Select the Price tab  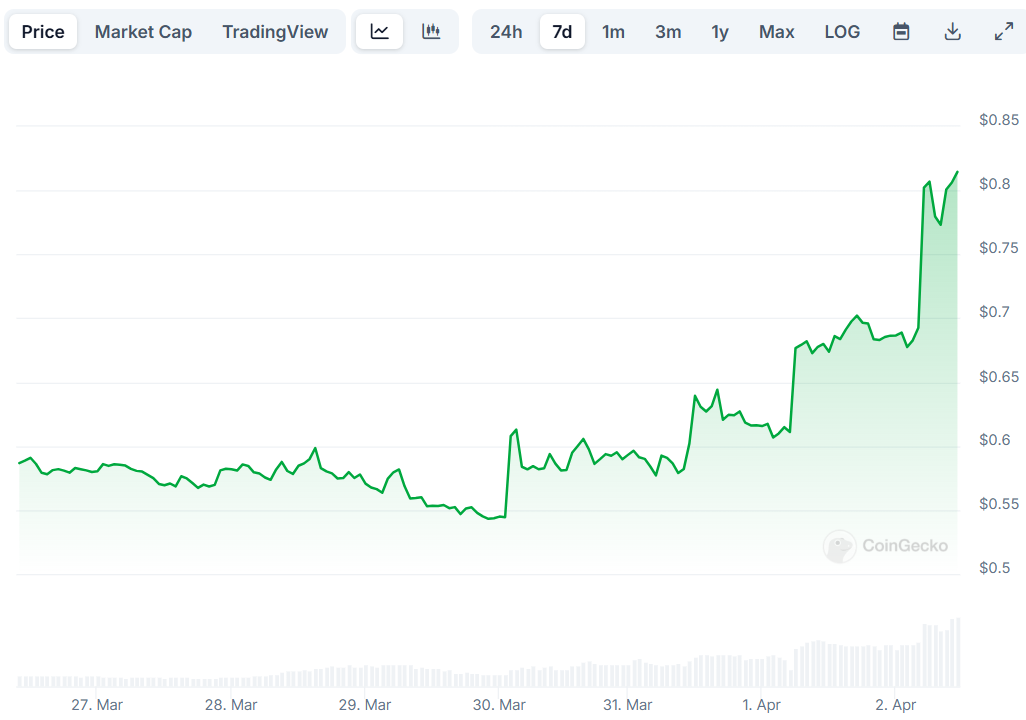(x=43, y=31)
